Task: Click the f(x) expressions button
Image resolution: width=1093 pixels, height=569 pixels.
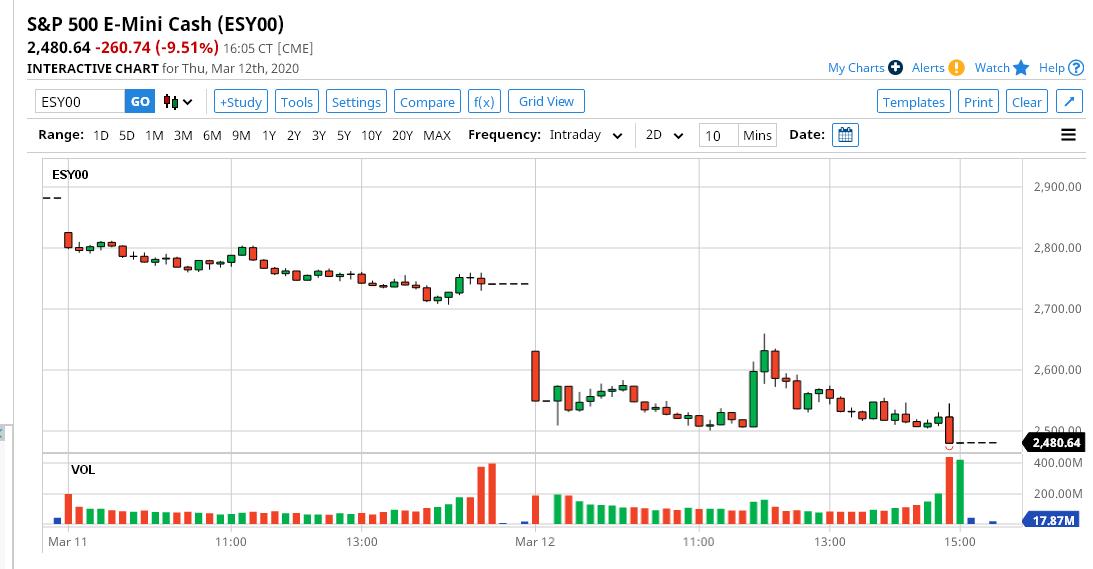Action: (484, 101)
